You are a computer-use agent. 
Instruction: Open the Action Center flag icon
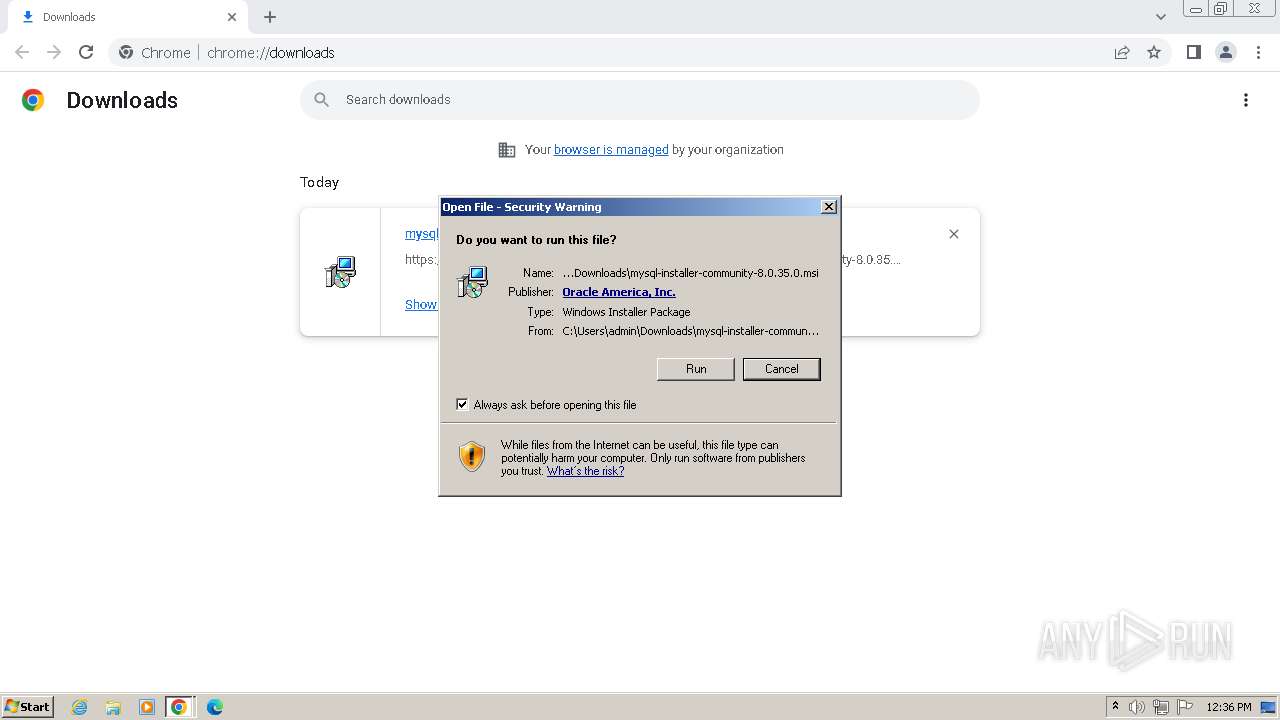(x=1185, y=707)
